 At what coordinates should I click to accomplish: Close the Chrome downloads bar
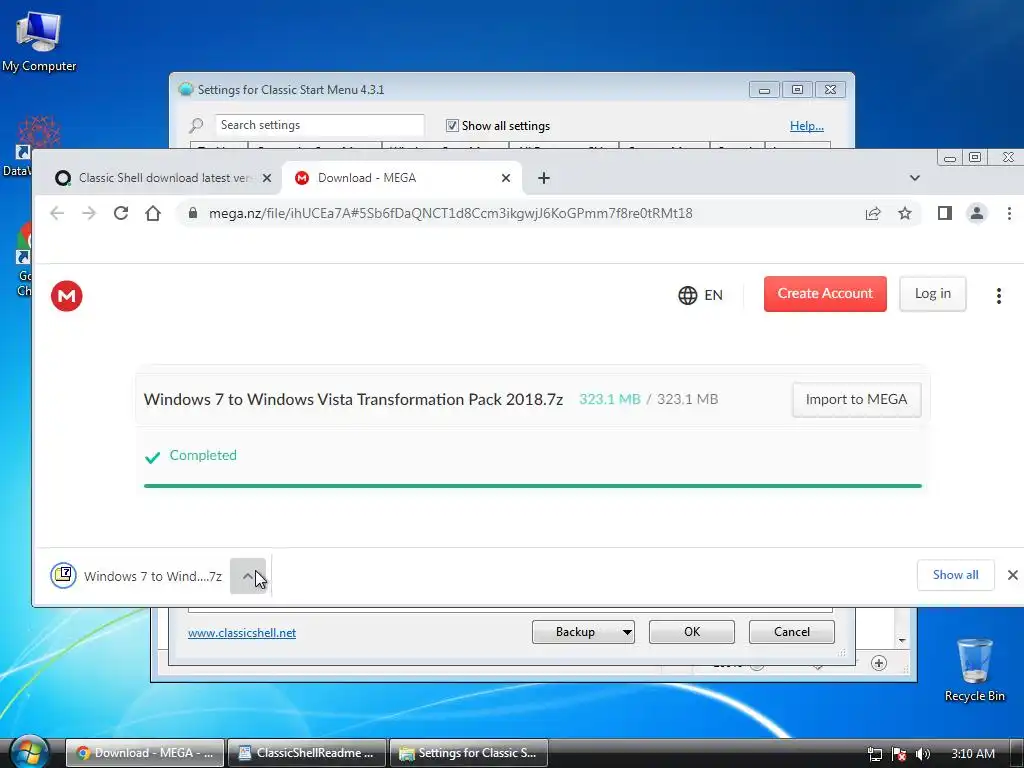point(1012,575)
